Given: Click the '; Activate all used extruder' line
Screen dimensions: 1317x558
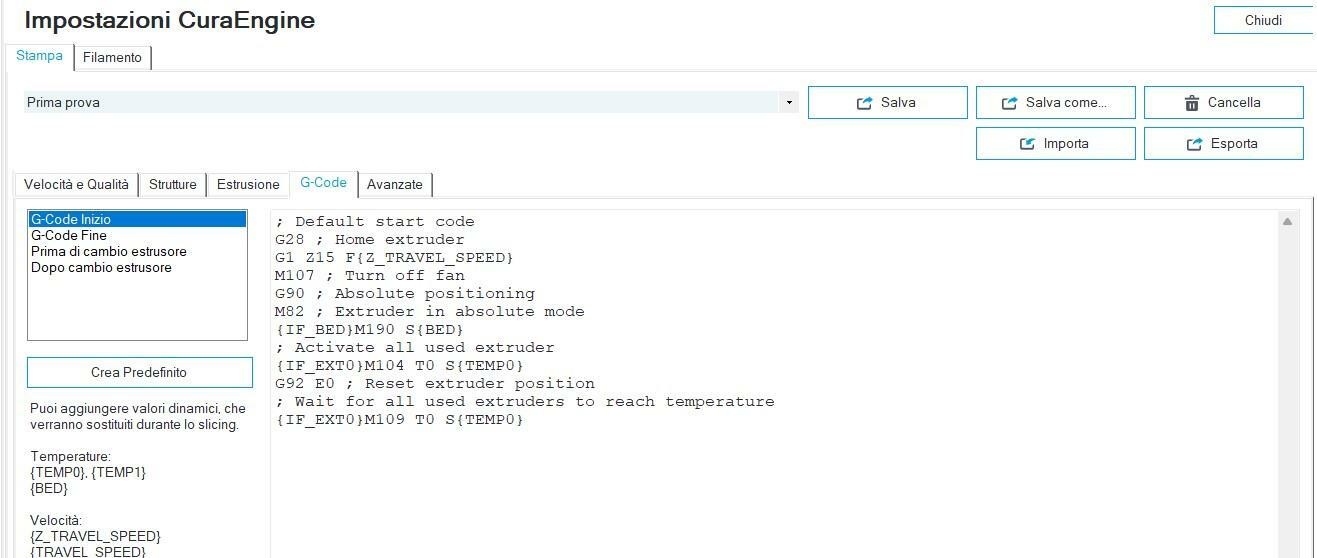Looking at the screenshot, I should tap(415, 347).
